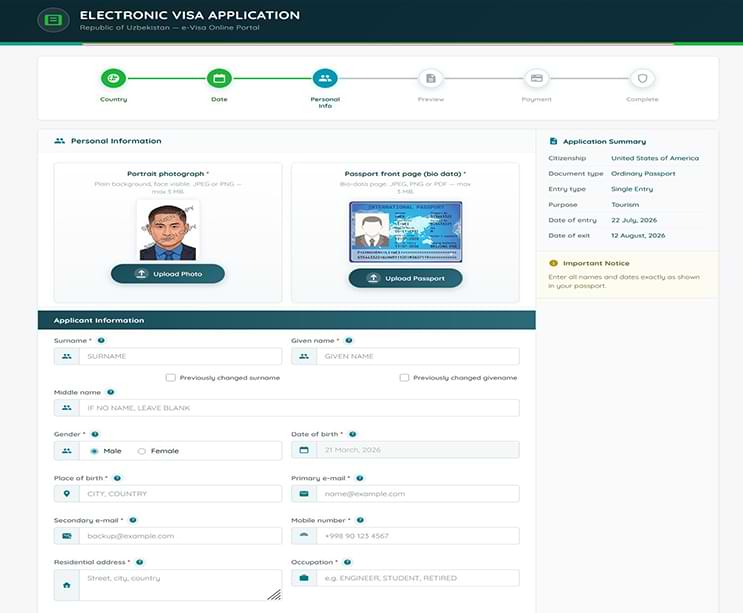Open the Payment step icon
Viewport: 743px width, 613px height.
tap(536, 78)
